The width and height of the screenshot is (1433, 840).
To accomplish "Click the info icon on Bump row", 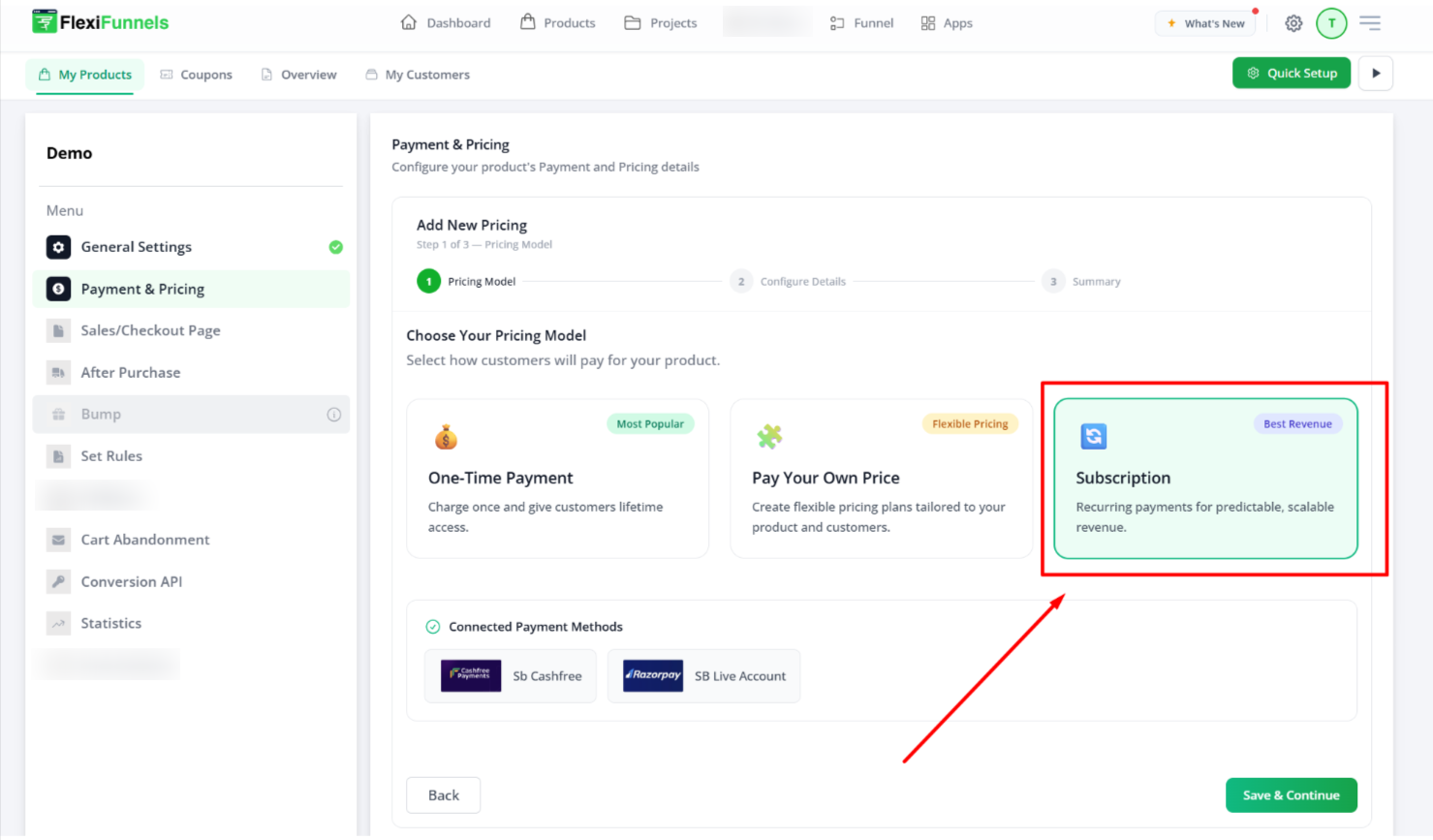I will tap(334, 415).
